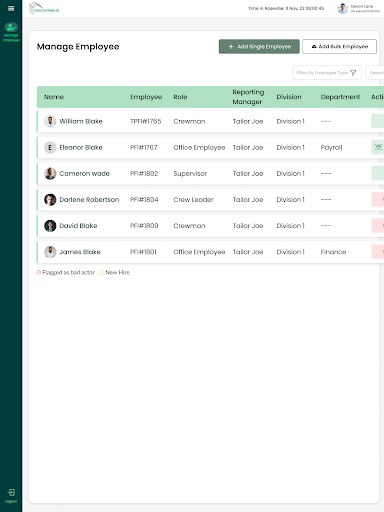Click face-scan action icon for Eleanor Blake

378,147
